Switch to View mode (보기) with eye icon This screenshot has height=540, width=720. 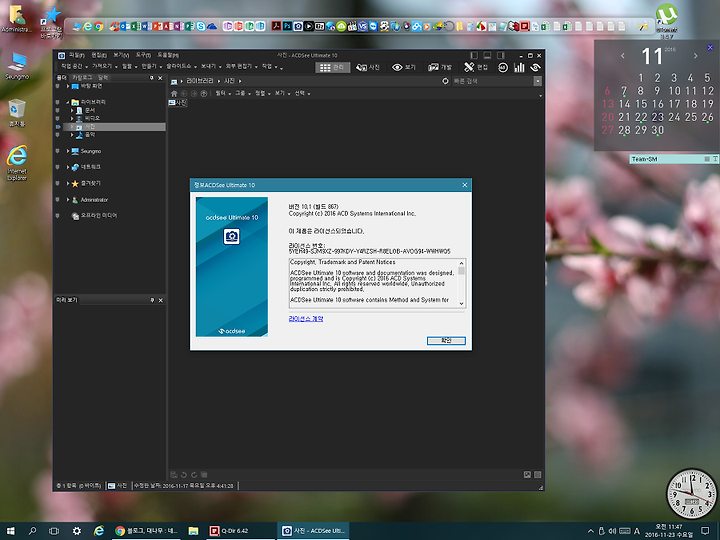pos(404,68)
